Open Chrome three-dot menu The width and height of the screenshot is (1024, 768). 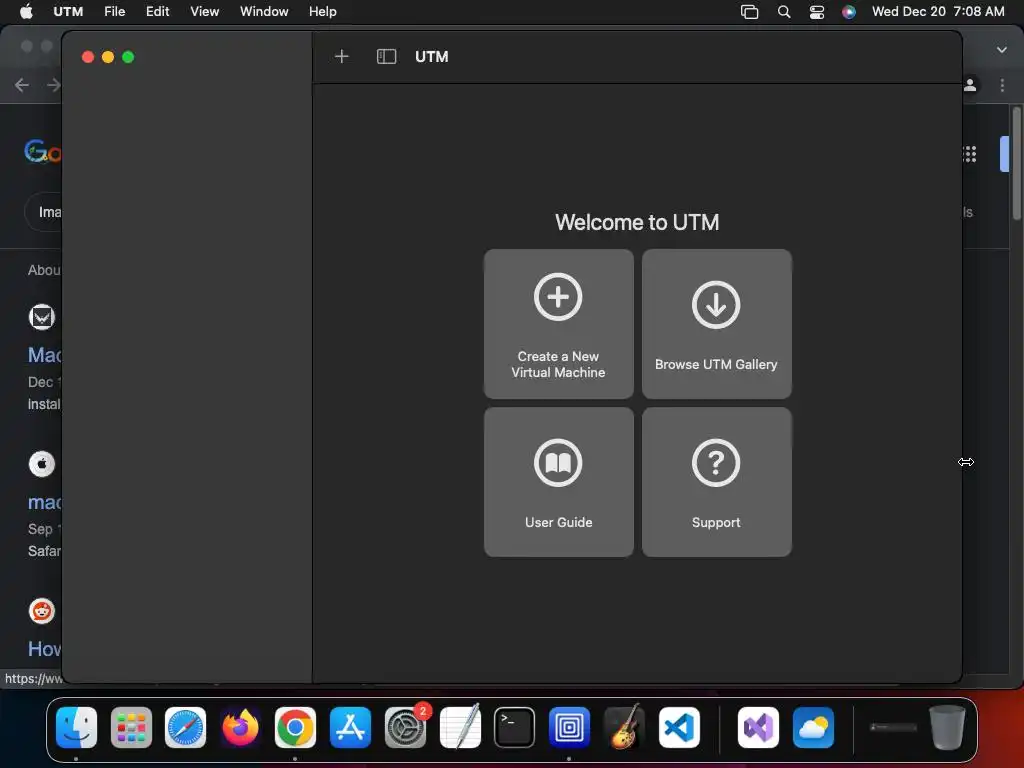pos(1002,85)
